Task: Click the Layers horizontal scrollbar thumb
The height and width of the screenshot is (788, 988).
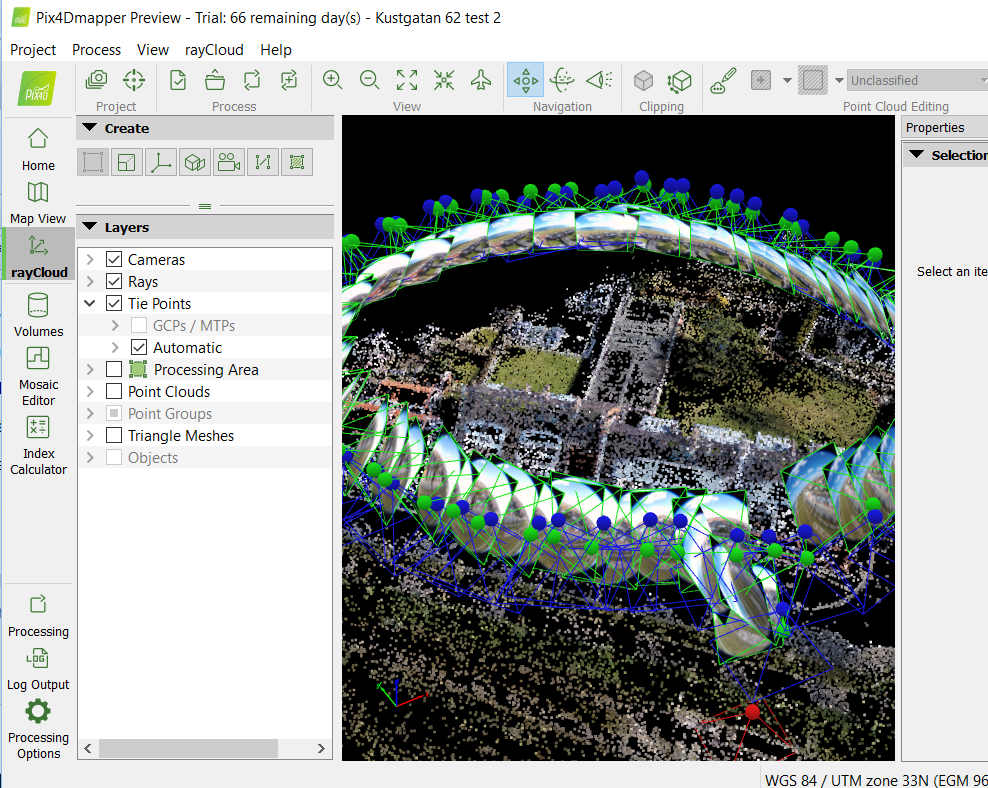Action: 188,748
